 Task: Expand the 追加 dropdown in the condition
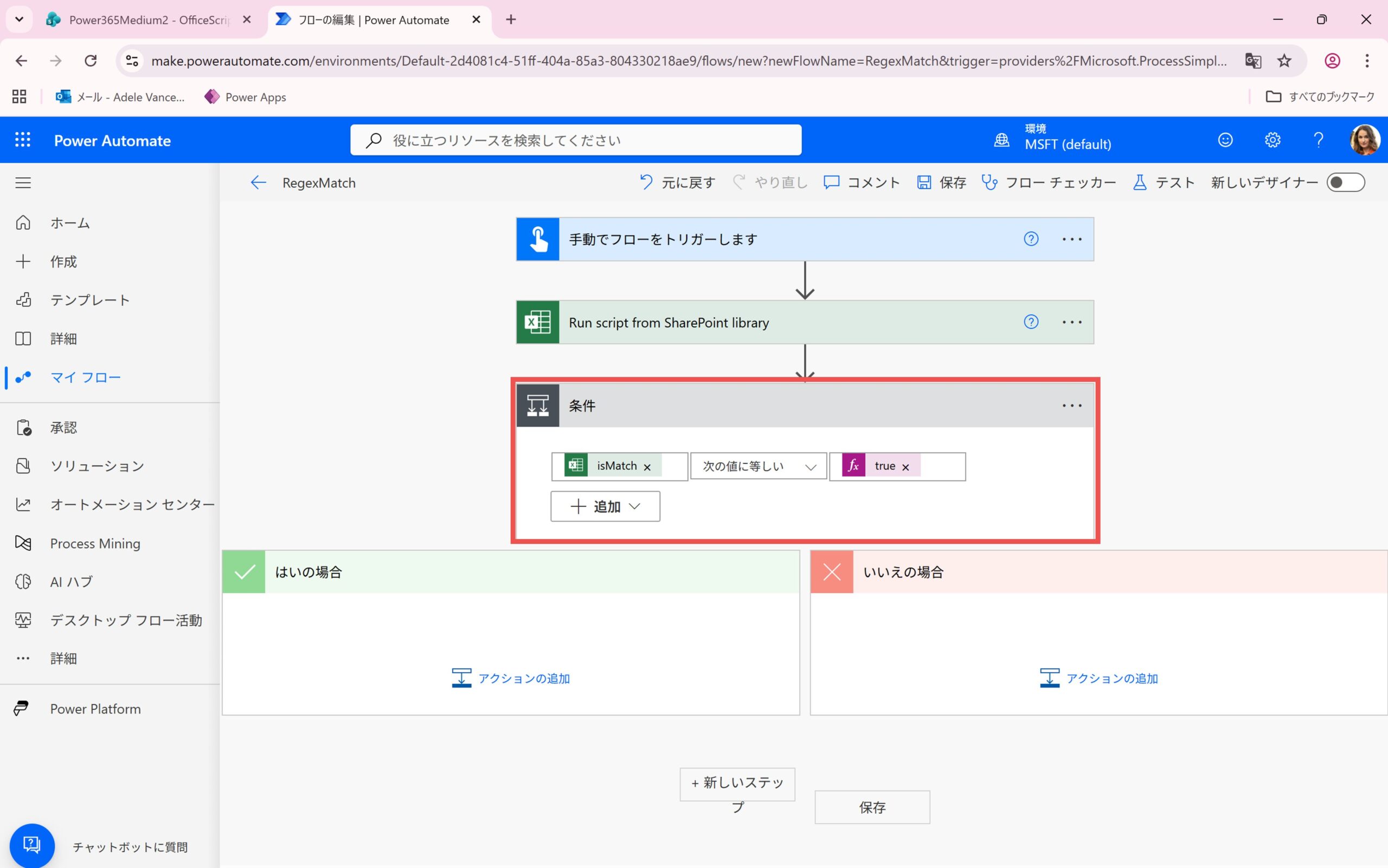[x=605, y=506]
